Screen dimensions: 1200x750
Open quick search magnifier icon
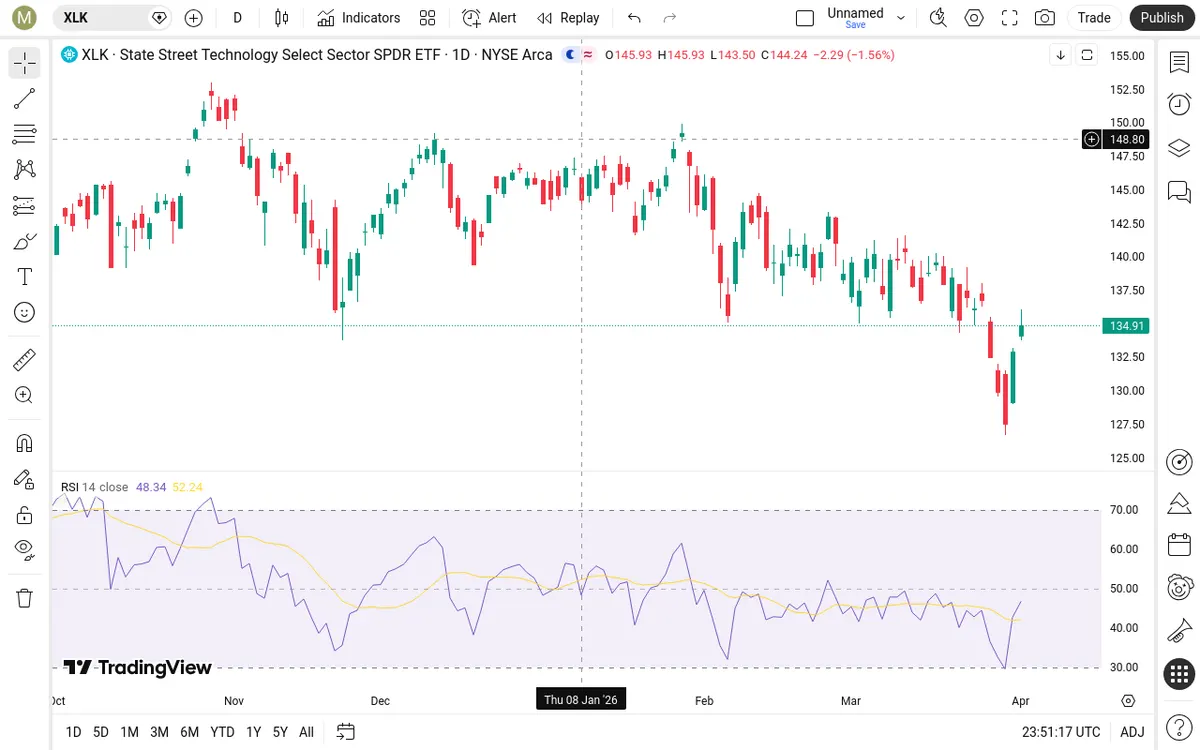938,18
